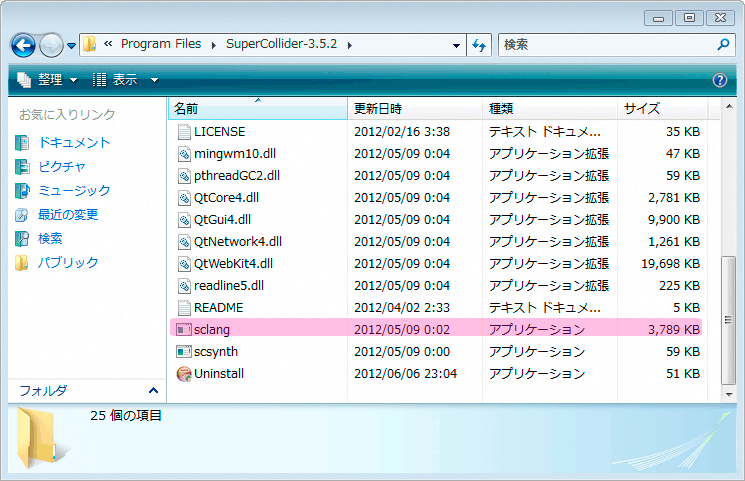Image resolution: width=745 pixels, height=481 pixels.
Task: Open the help question mark icon
Action: pyautogui.click(x=719, y=80)
